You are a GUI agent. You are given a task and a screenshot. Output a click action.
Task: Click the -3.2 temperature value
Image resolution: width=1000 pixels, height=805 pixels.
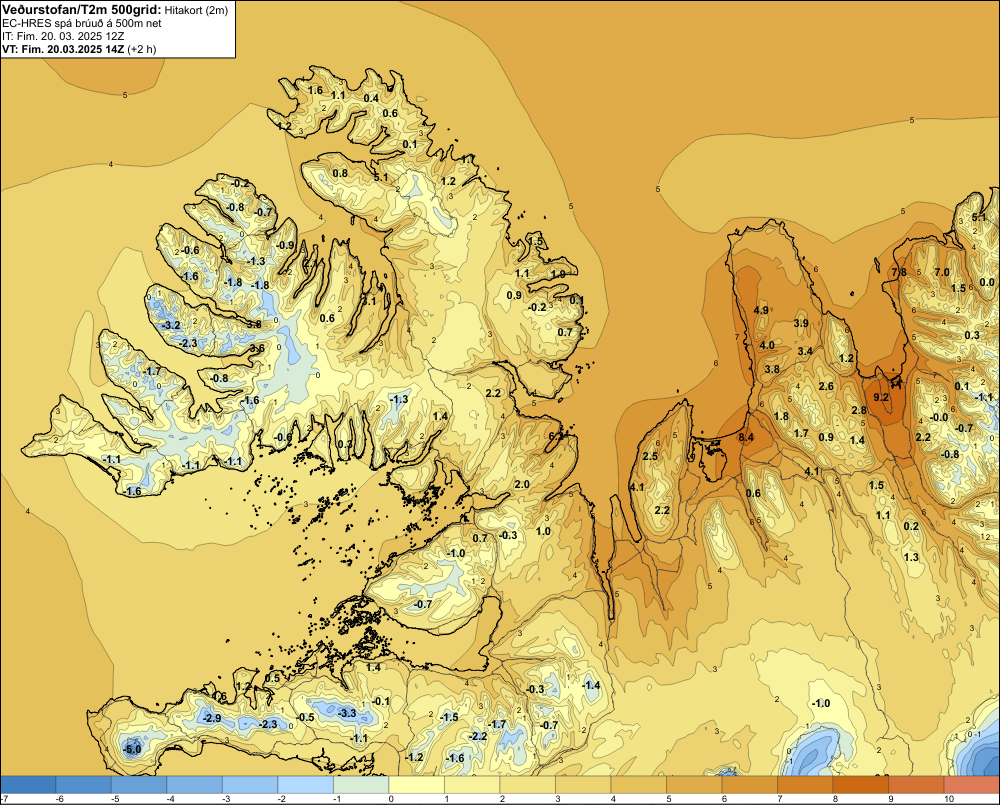(x=171, y=325)
